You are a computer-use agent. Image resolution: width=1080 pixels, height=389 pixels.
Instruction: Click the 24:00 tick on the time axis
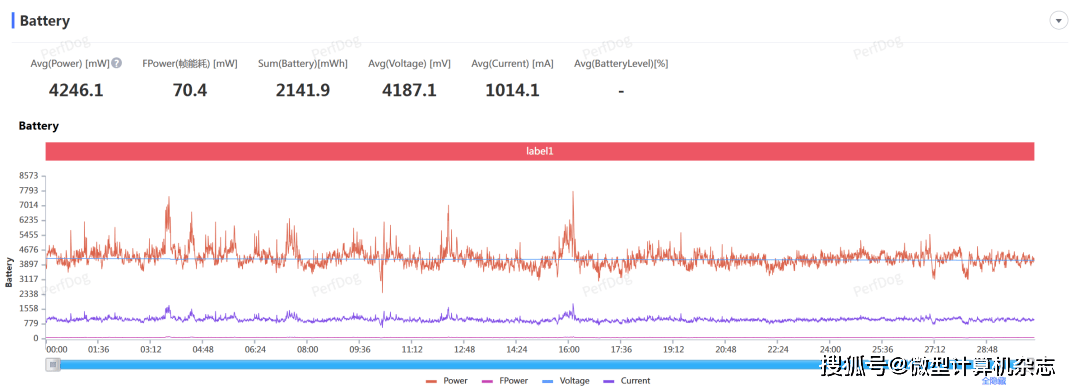[x=831, y=350]
